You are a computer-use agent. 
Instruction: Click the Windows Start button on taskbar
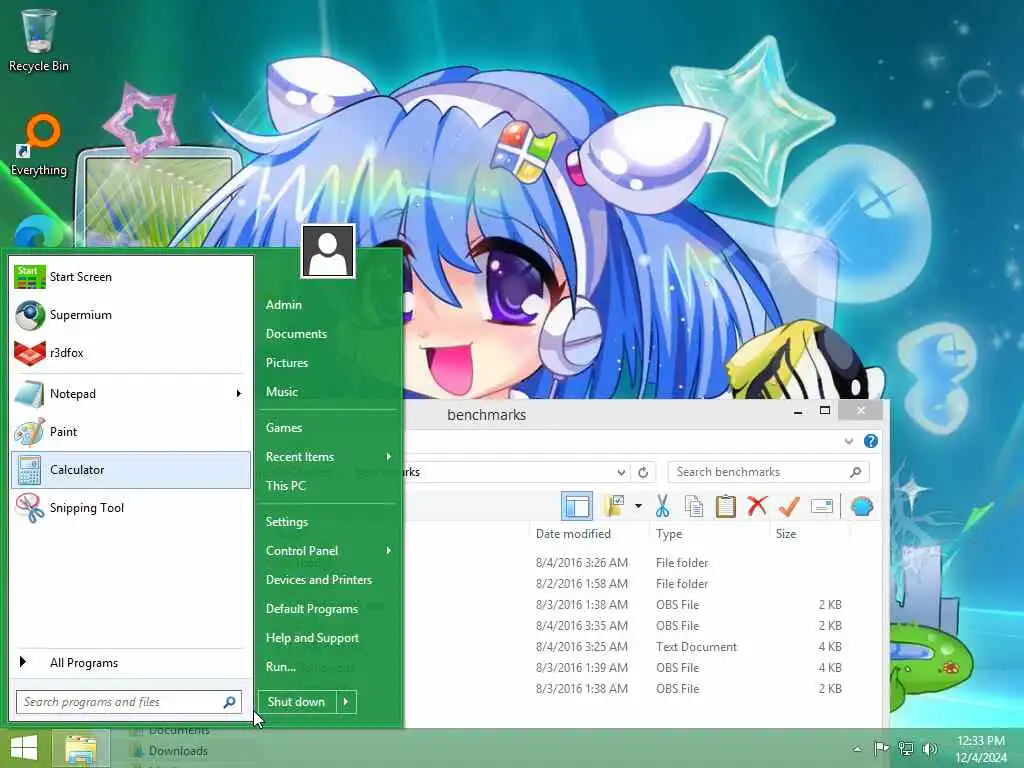coord(24,748)
